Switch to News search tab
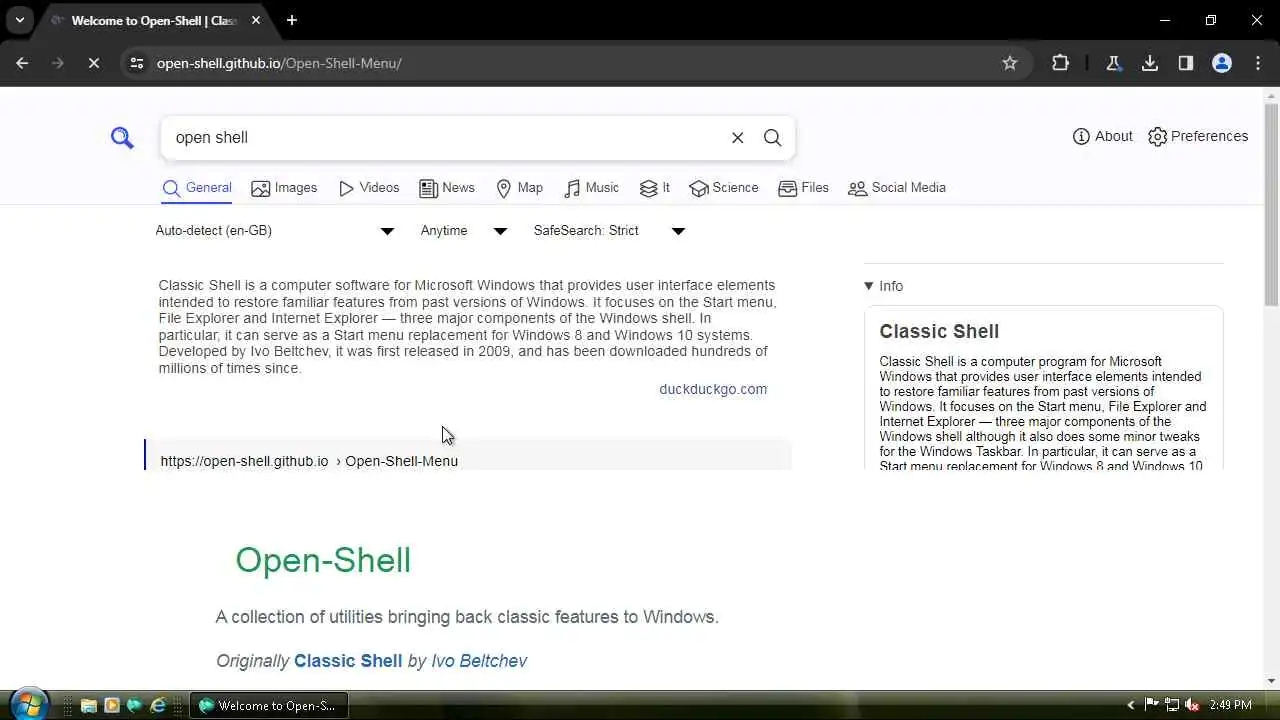The image size is (1280, 720). [447, 188]
